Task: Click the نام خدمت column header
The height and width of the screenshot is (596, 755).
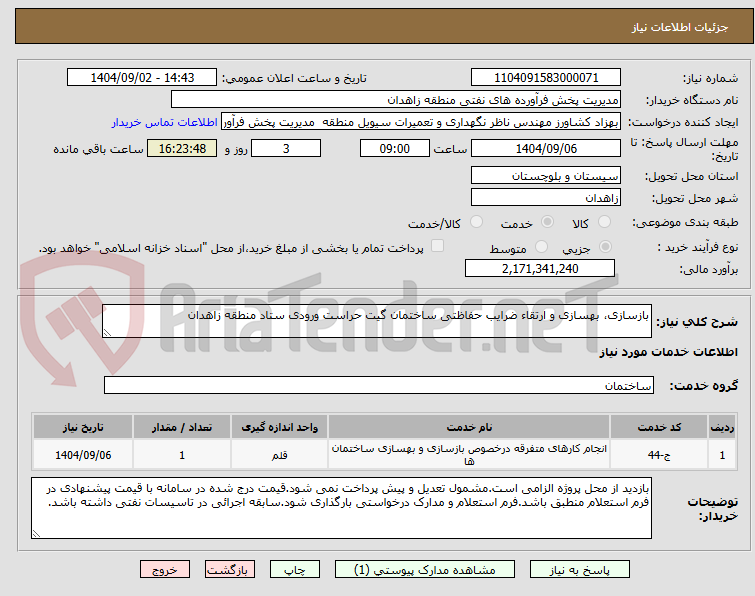Action: pyautogui.click(x=469, y=428)
